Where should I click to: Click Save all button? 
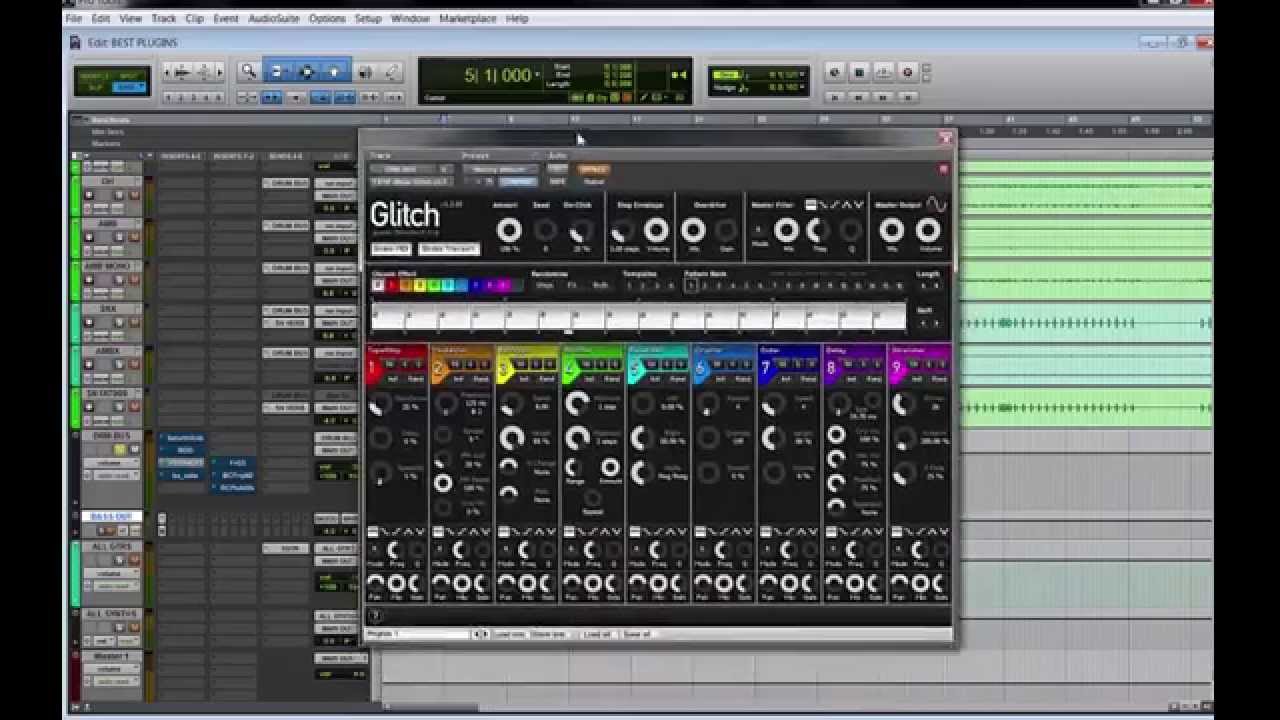637,634
